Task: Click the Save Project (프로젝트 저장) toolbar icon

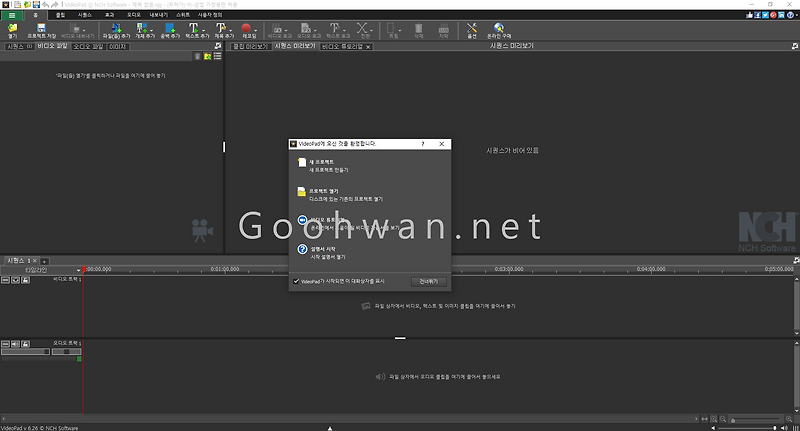Action: point(41,30)
